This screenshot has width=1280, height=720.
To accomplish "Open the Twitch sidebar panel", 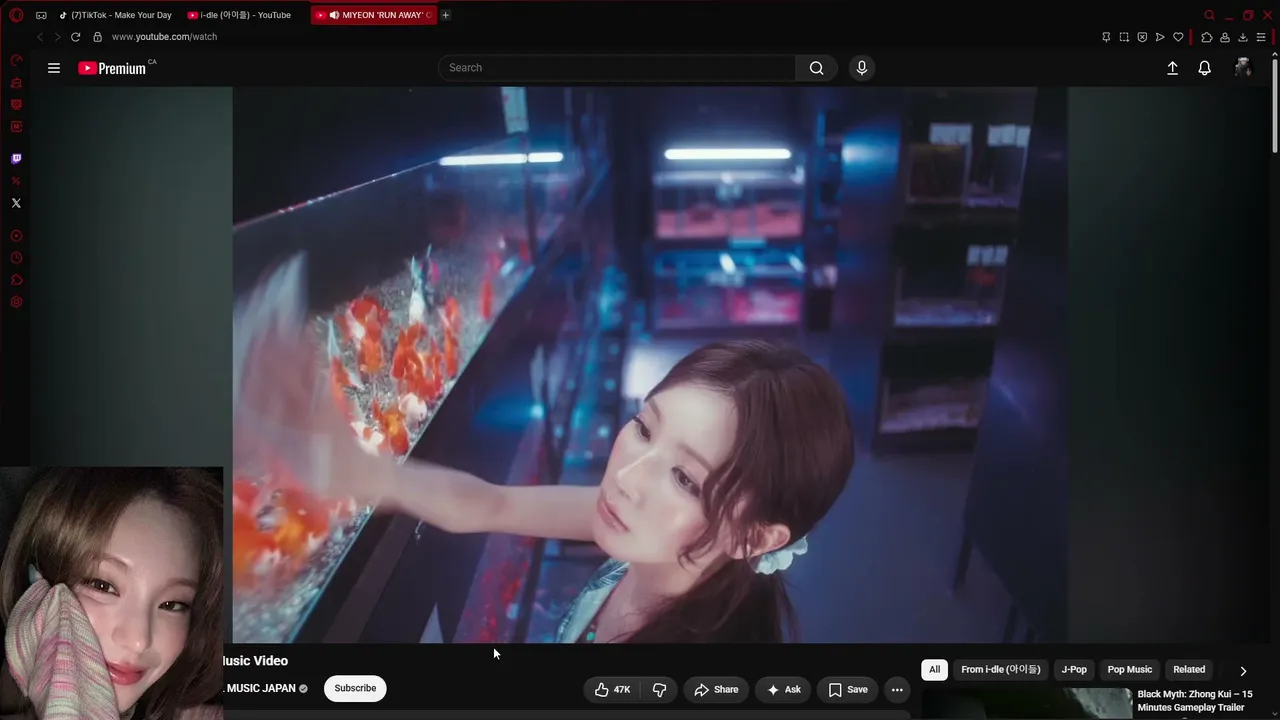I will 16,159.
